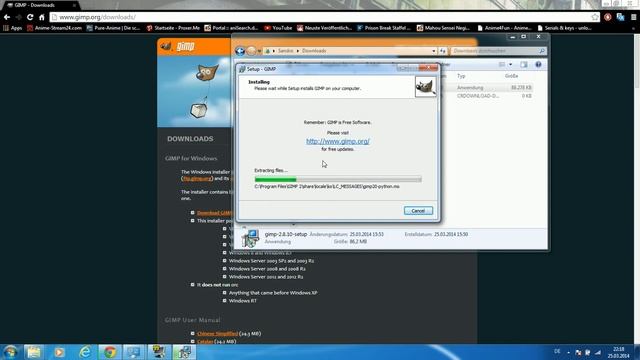Screen dimensions: 640x360
Task: Open Explorer recent locations dropdown arrow
Action: click(259, 51)
